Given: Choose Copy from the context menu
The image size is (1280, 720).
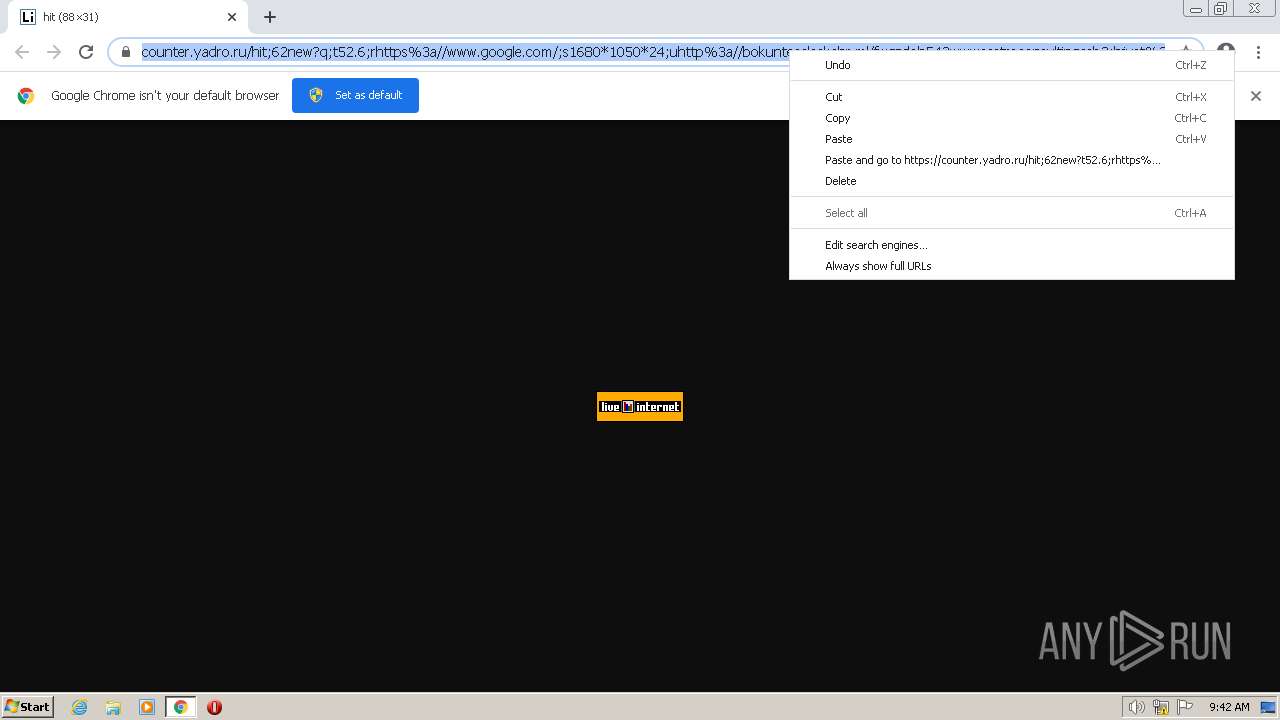Looking at the screenshot, I should pyautogui.click(x=1012, y=118).
